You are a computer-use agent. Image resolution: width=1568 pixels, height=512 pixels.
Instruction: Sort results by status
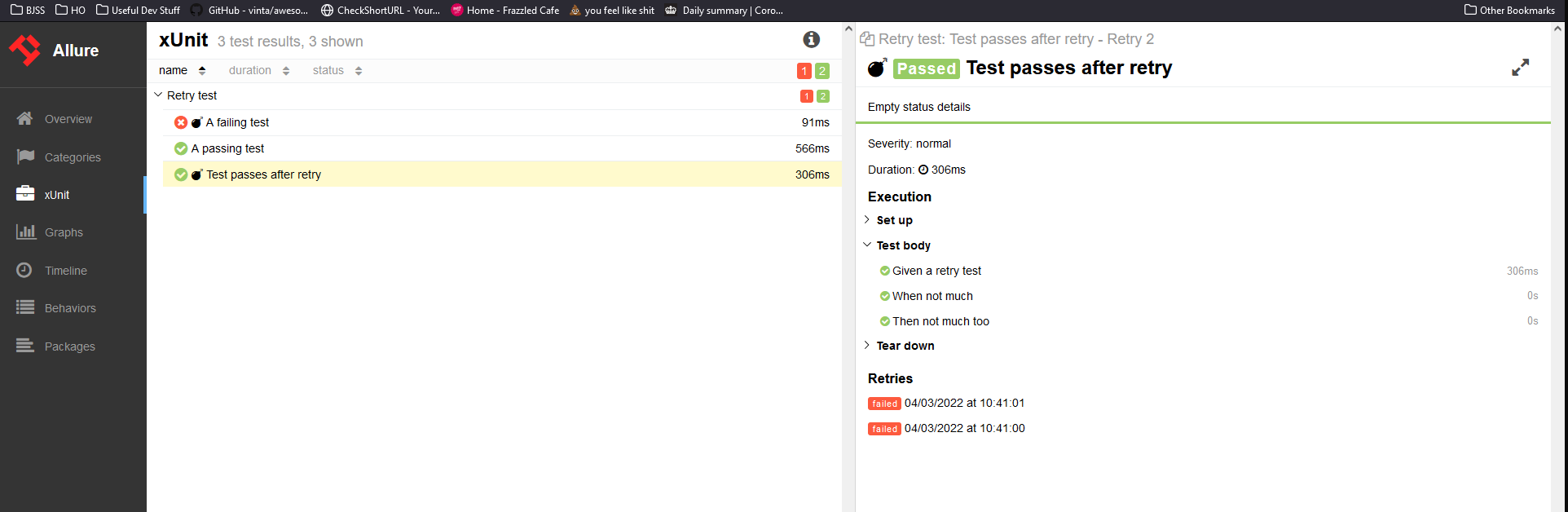point(337,71)
